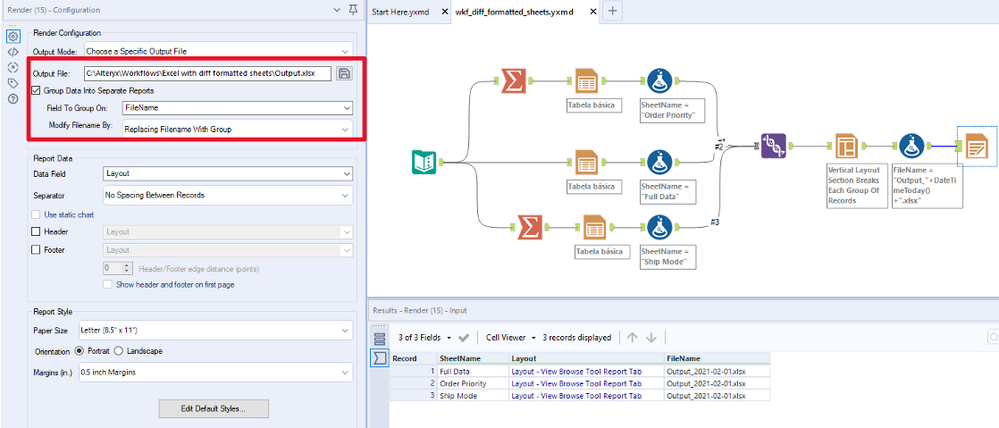Open the annotation tag icon in sidebar
Viewport: 999px width, 428px height.
pyautogui.click(x=13, y=83)
